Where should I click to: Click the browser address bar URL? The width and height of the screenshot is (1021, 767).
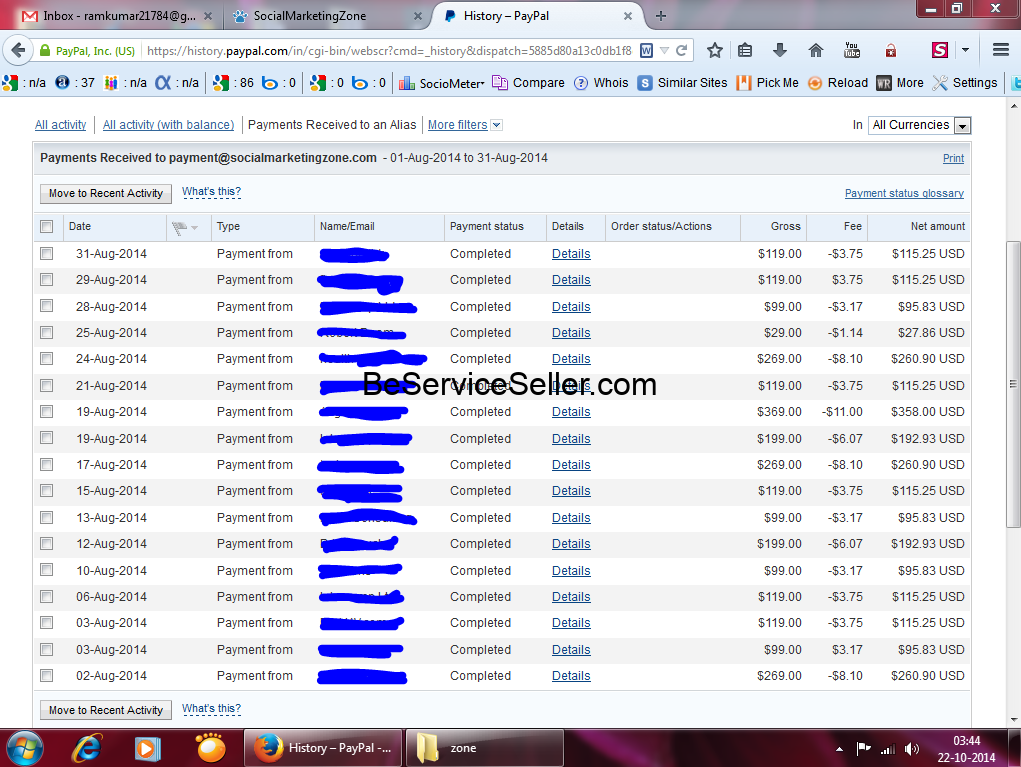(389, 50)
